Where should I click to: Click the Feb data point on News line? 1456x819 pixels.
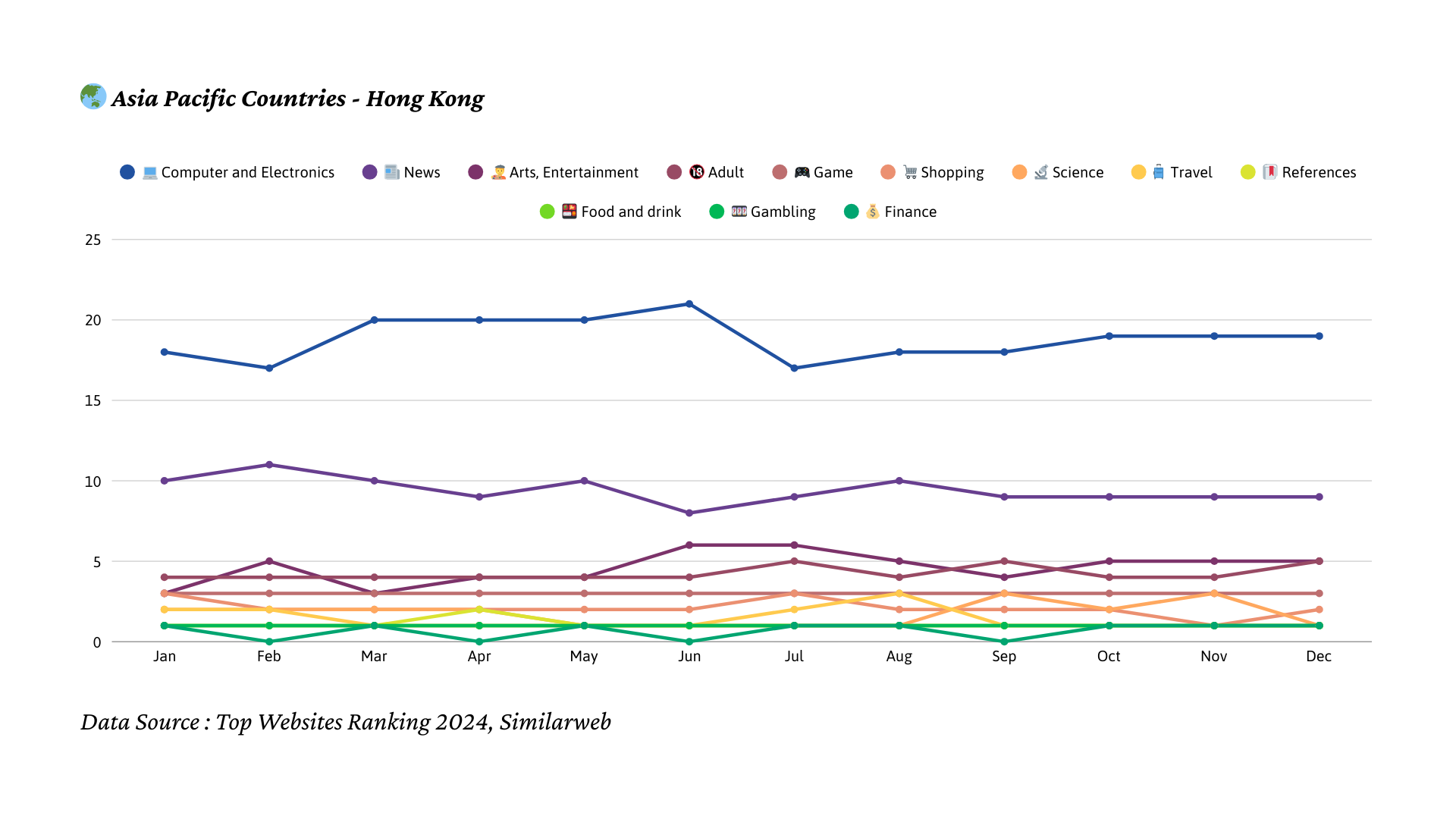point(269,465)
